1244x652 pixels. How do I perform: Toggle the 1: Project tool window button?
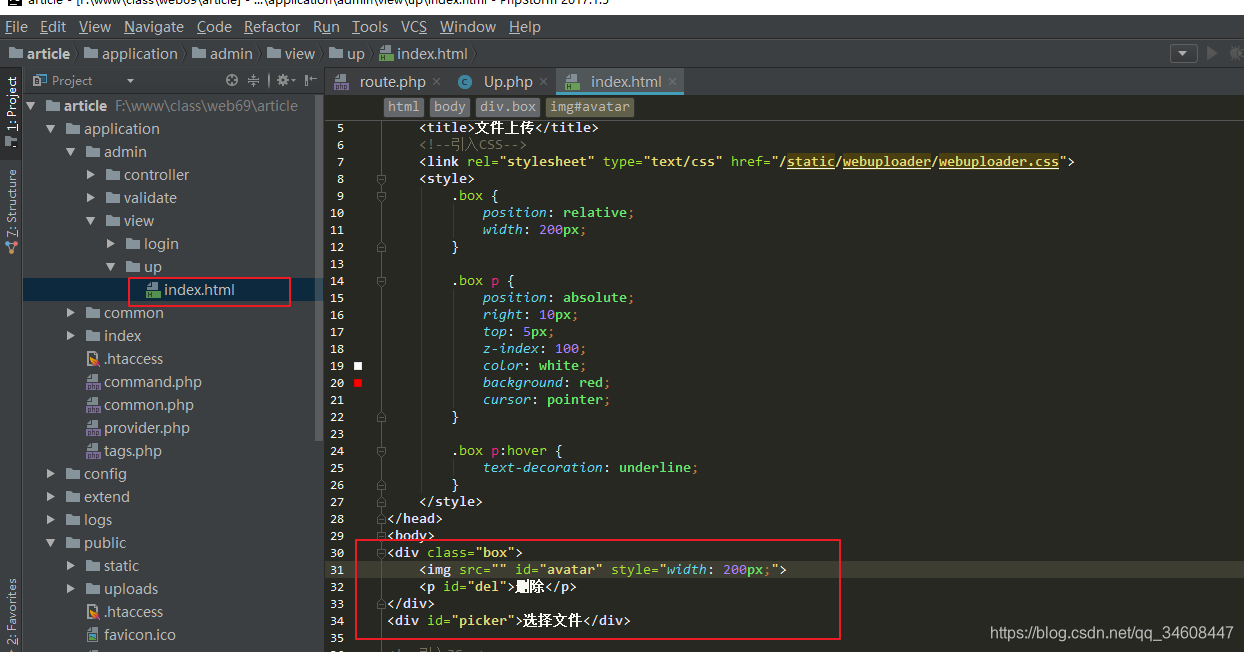(x=11, y=112)
